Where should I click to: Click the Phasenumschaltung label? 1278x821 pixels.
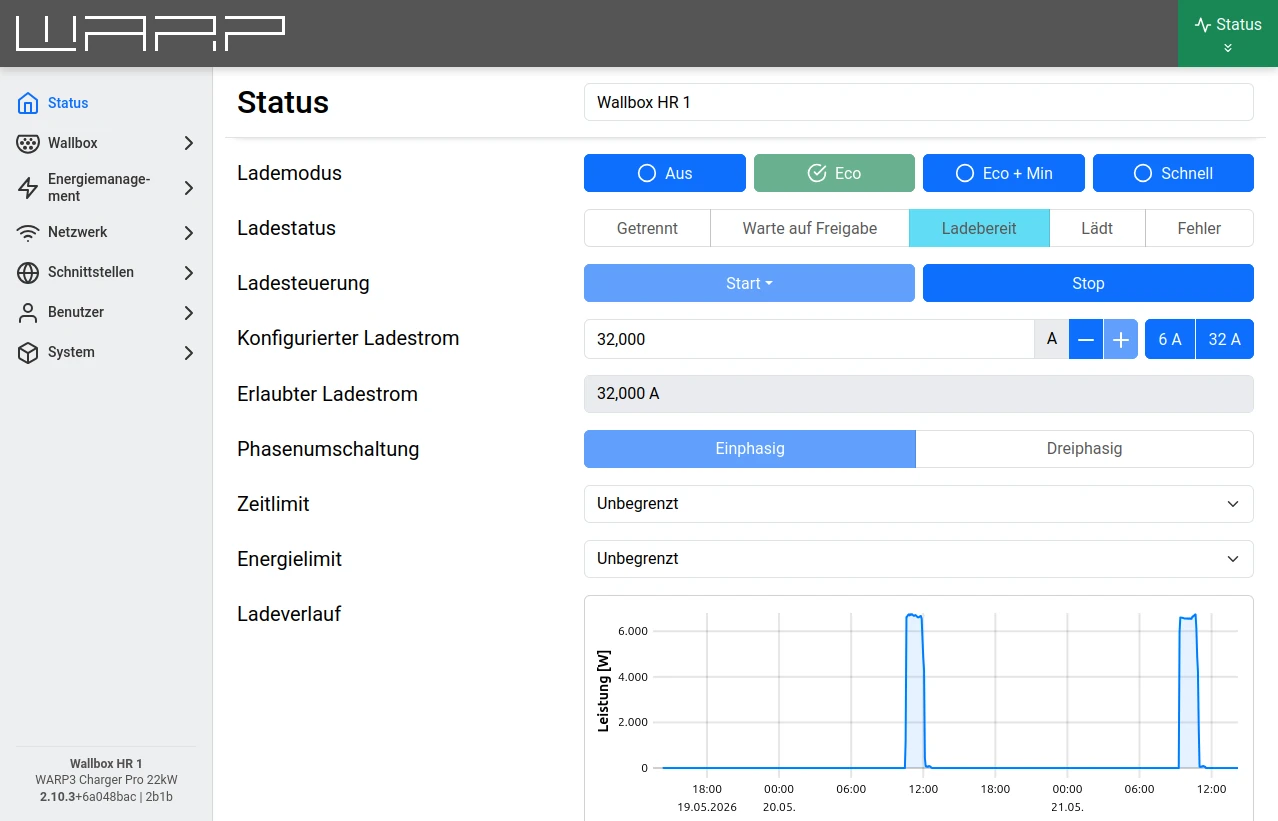328,449
